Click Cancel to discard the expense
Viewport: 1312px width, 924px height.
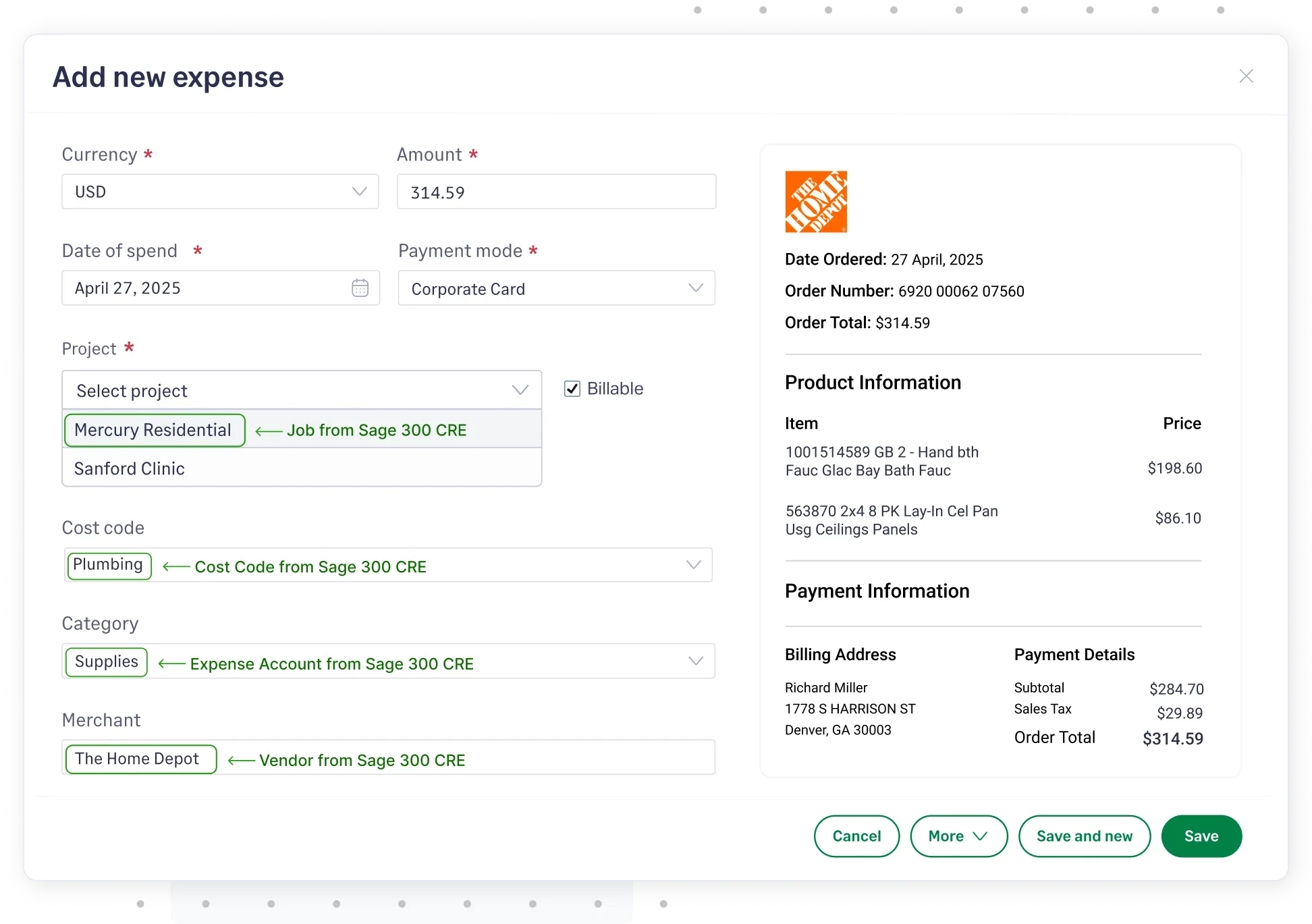[856, 836]
